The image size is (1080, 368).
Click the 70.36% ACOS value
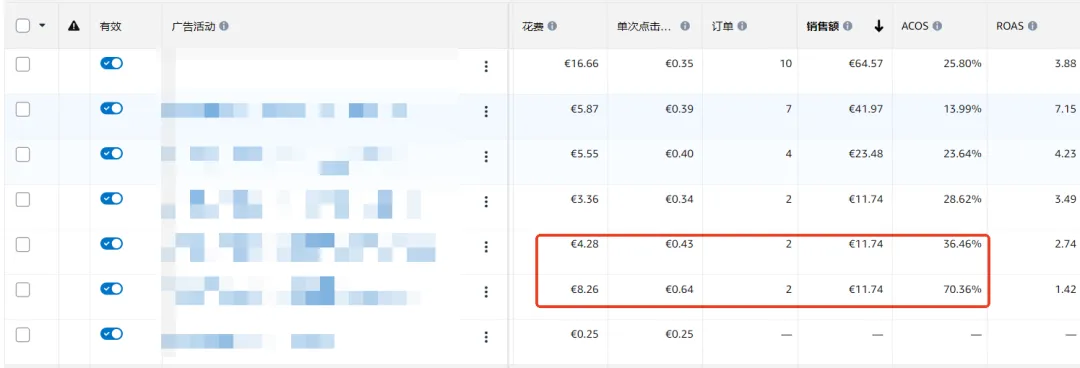[962, 289]
